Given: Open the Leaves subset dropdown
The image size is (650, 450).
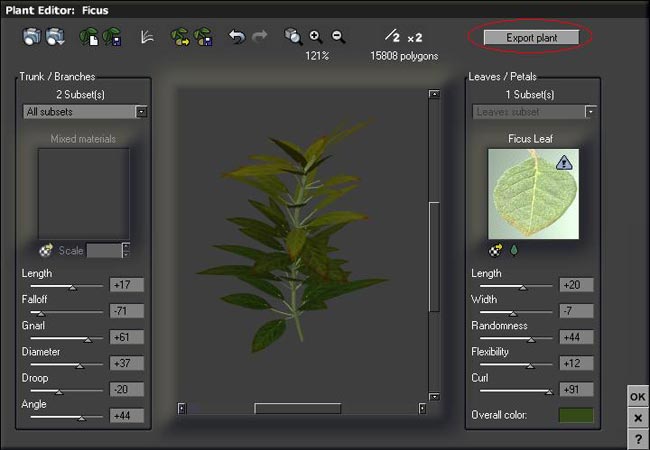Looking at the screenshot, I should (x=591, y=112).
